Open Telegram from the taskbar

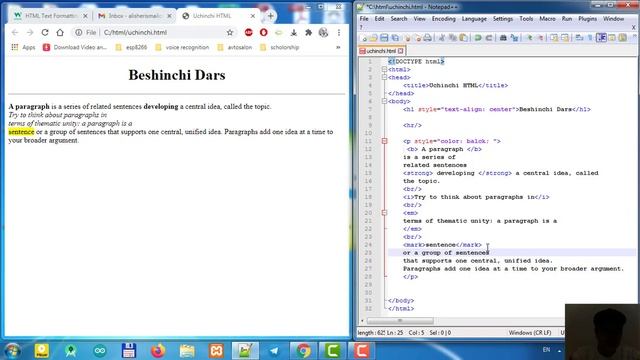(274, 350)
